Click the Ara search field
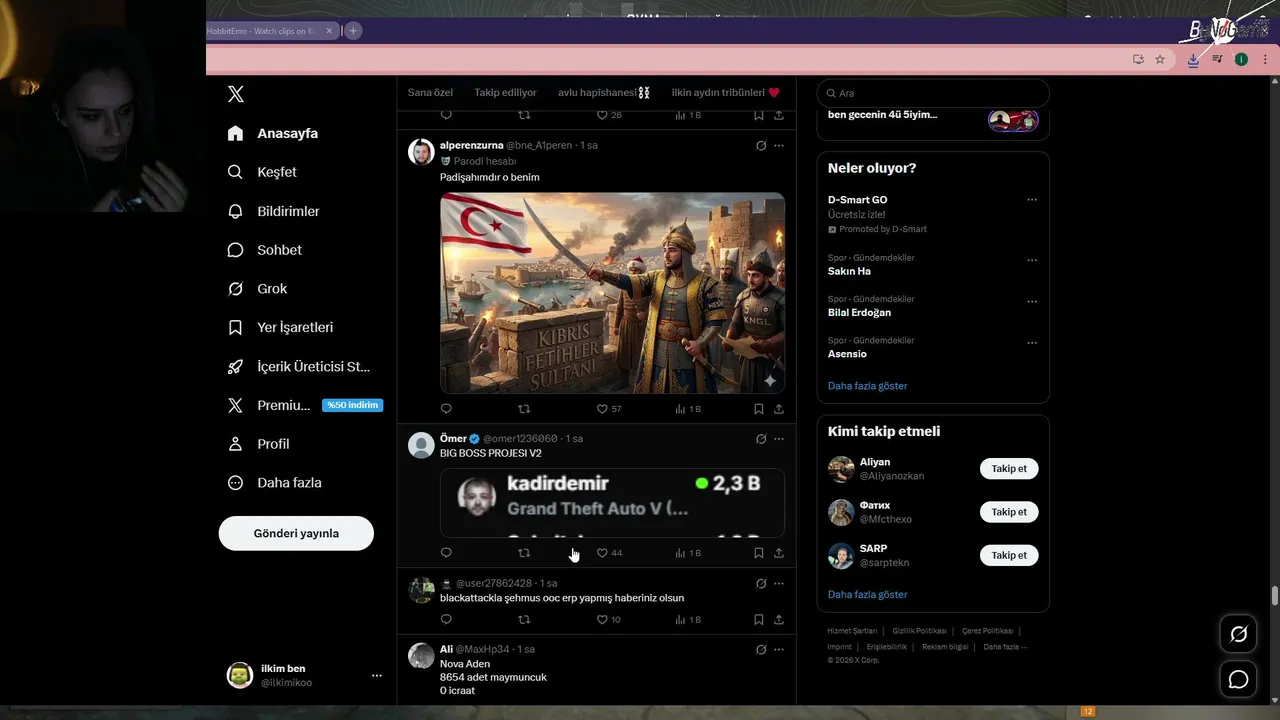The height and width of the screenshot is (720, 1280). point(933,93)
